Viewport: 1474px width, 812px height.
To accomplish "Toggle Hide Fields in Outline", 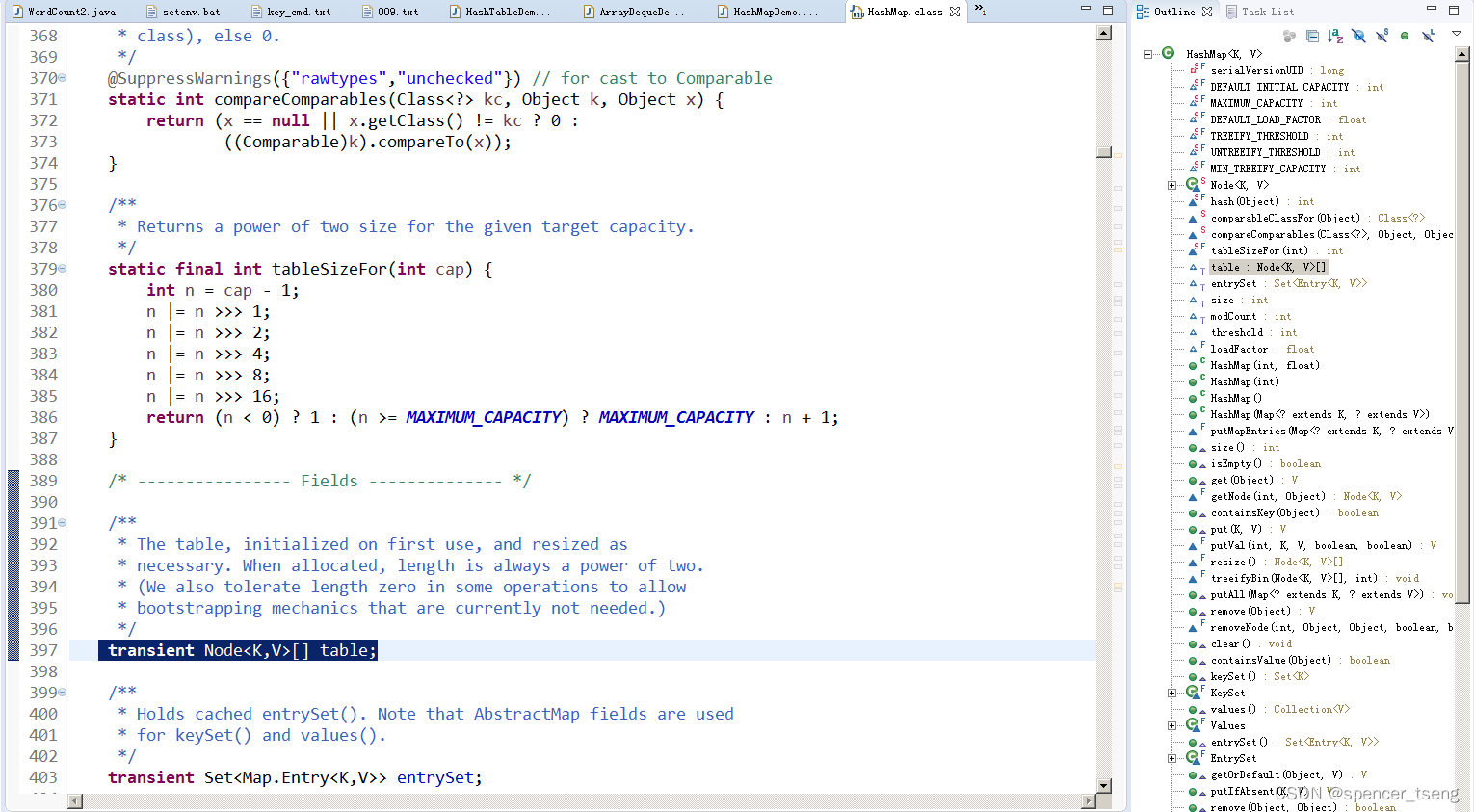I will [1358, 36].
